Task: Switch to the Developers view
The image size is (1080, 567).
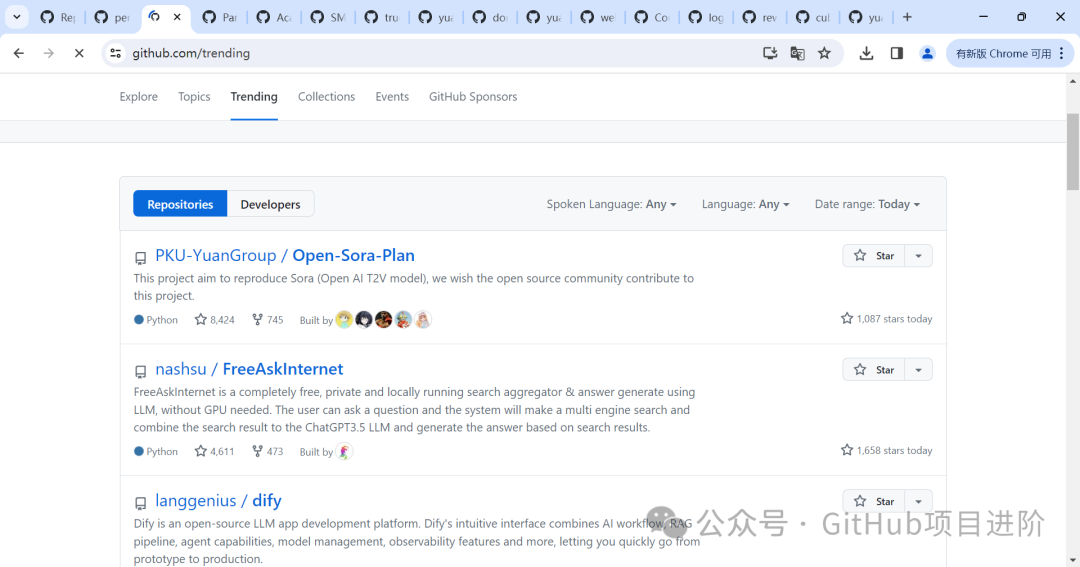Action: point(270,204)
